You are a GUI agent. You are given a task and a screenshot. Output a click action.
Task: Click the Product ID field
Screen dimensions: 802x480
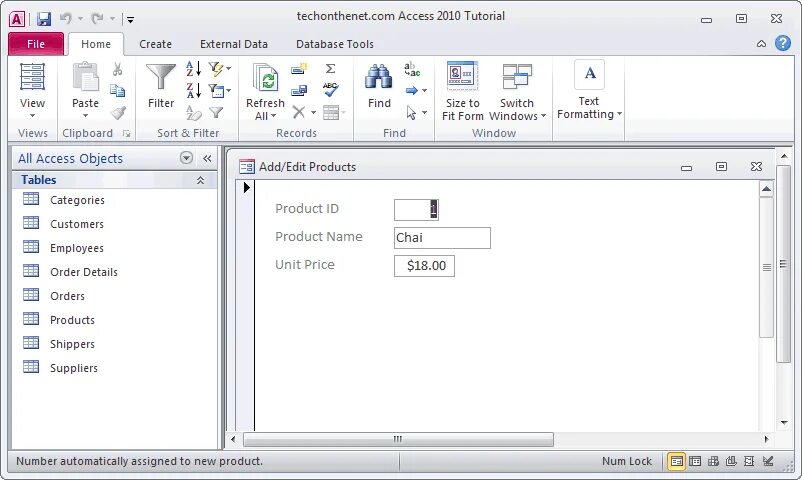416,209
